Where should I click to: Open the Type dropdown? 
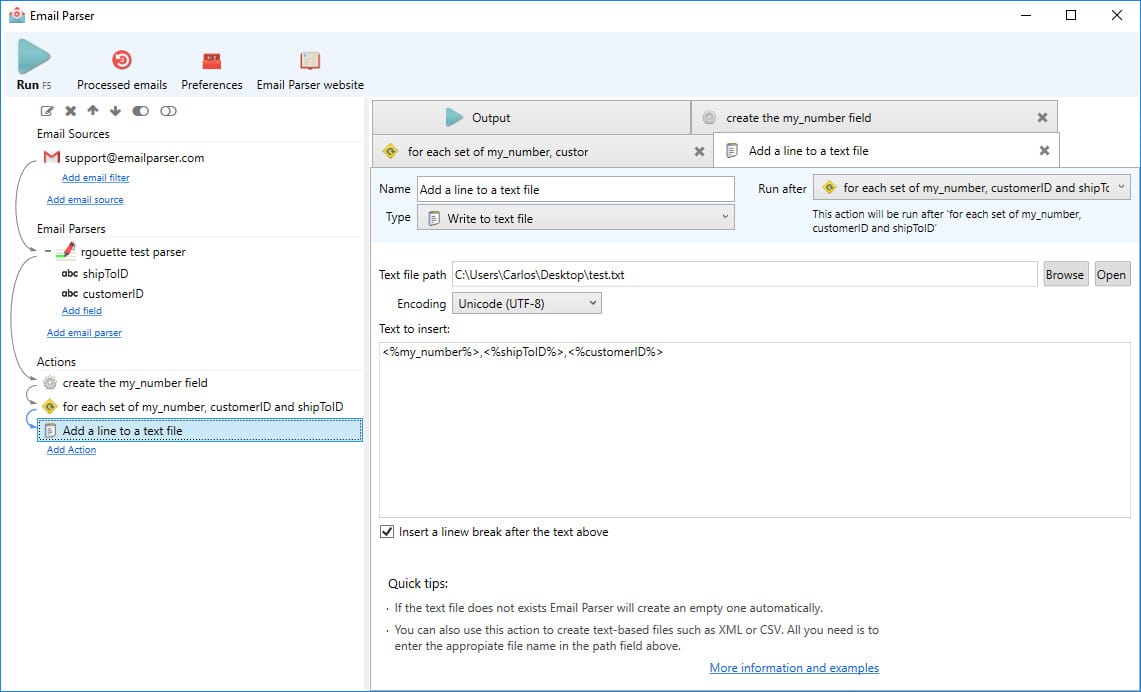[576, 218]
